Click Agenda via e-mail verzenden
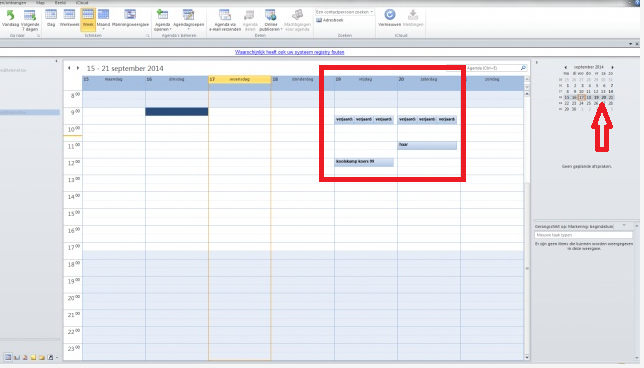The image size is (644, 368). 225,20
